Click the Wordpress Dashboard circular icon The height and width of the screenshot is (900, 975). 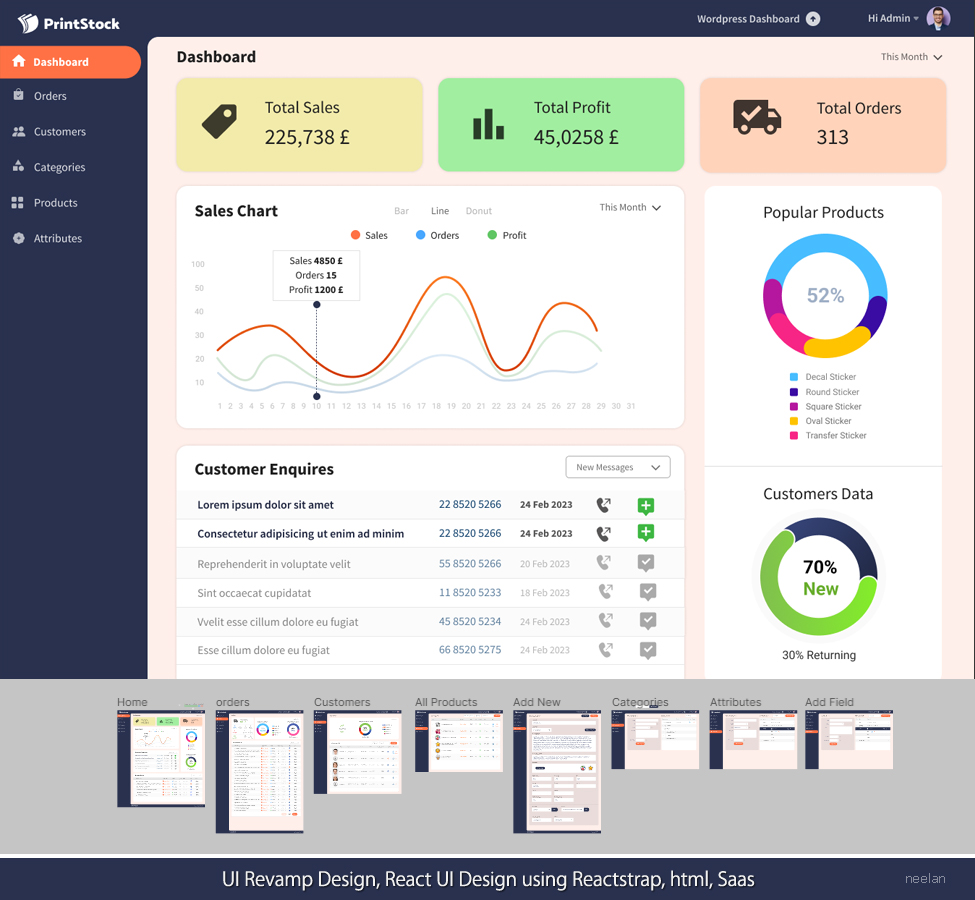click(x=813, y=19)
